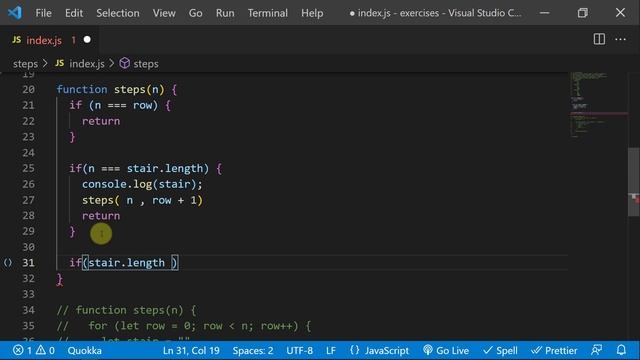This screenshot has height=360, width=640.
Task: Click the commented function steps(n) line 34
Action: click(x=127, y=310)
